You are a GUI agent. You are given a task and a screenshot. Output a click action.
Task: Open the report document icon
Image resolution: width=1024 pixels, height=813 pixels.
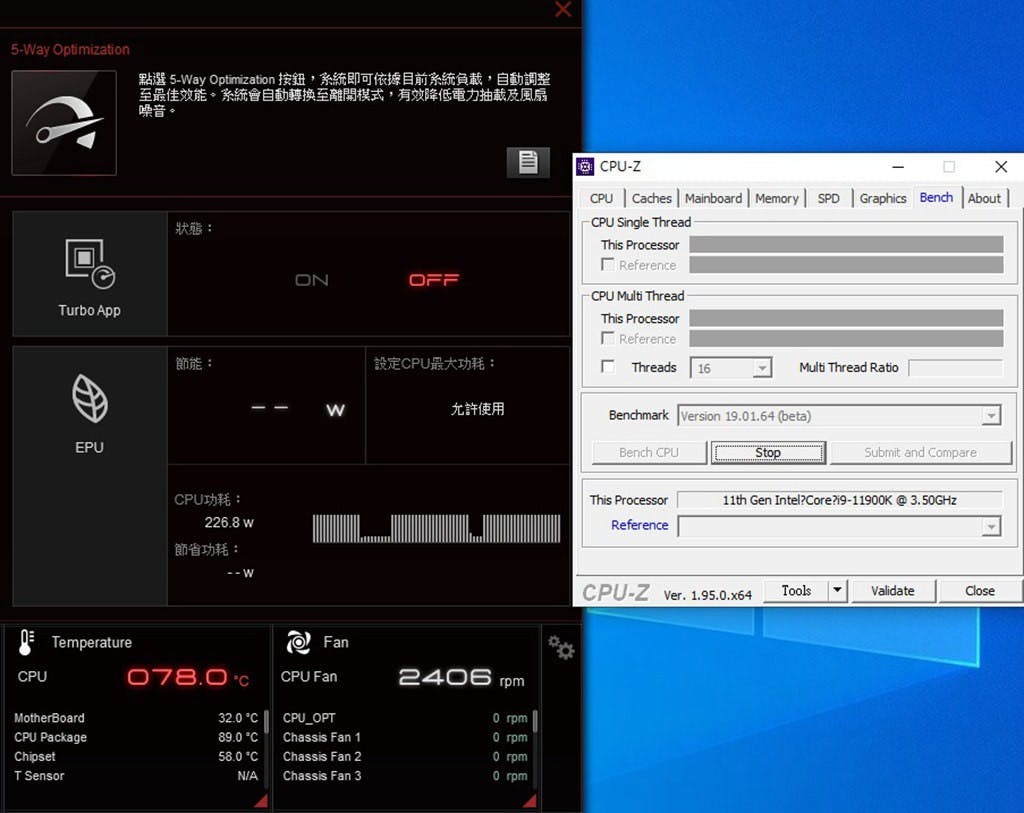(528, 162)
